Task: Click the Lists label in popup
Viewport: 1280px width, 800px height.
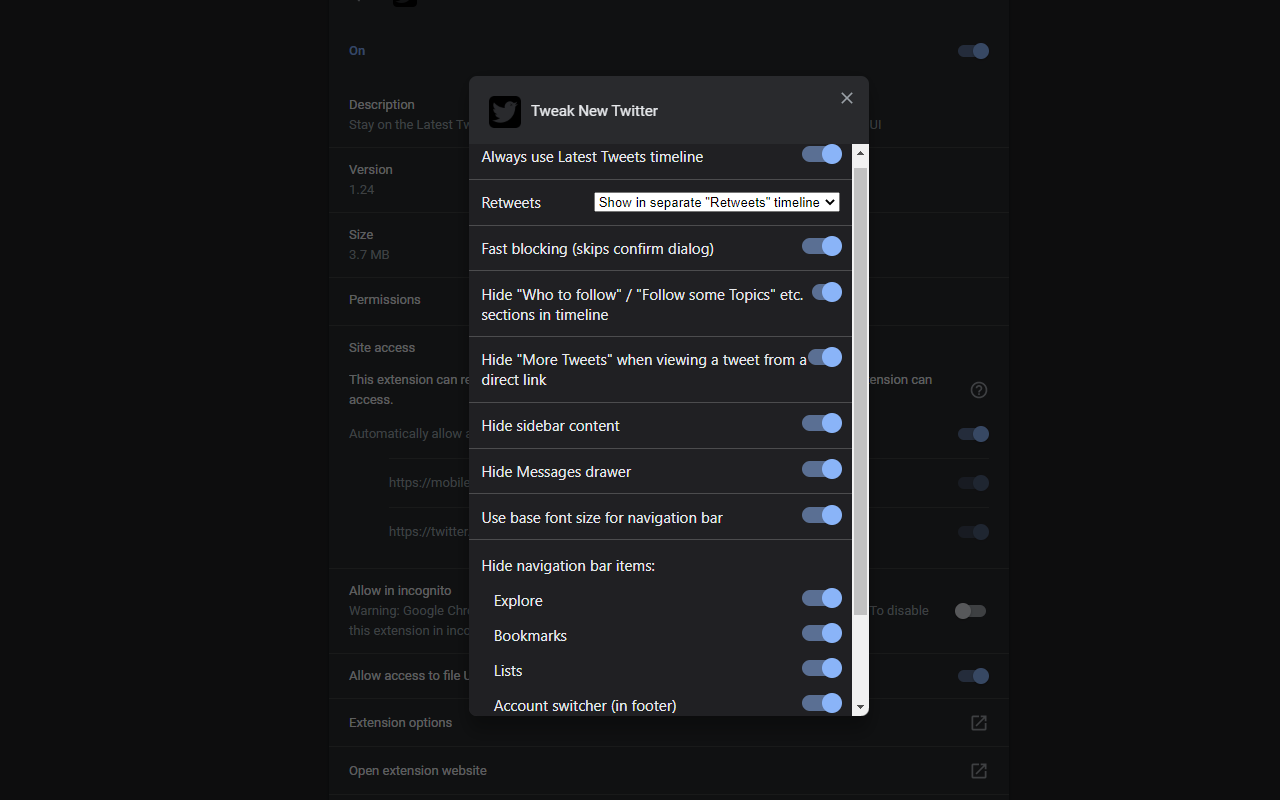Action: (x=508, y=671)
